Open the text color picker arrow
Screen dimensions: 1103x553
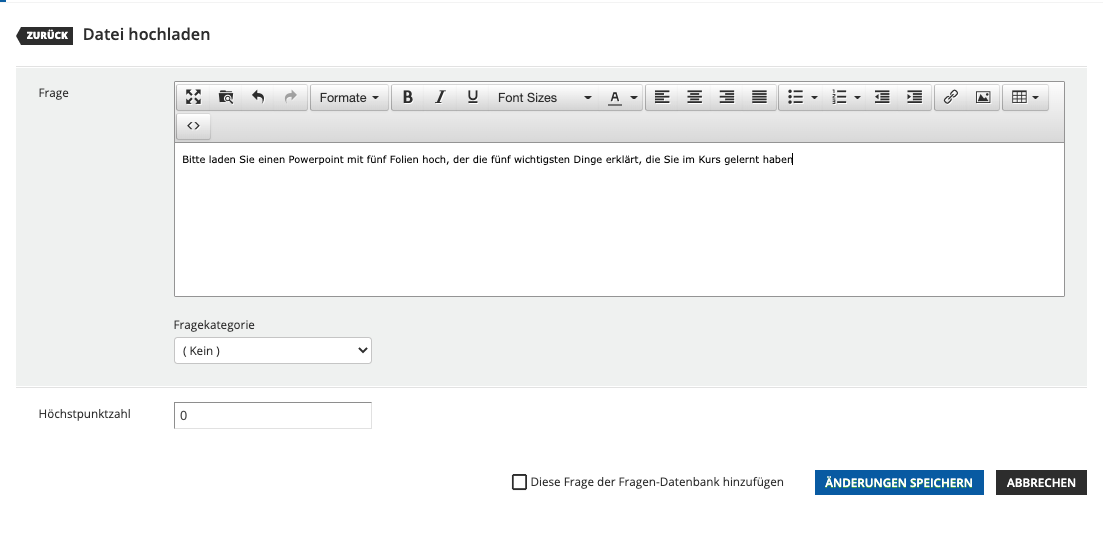pos(634,98)
